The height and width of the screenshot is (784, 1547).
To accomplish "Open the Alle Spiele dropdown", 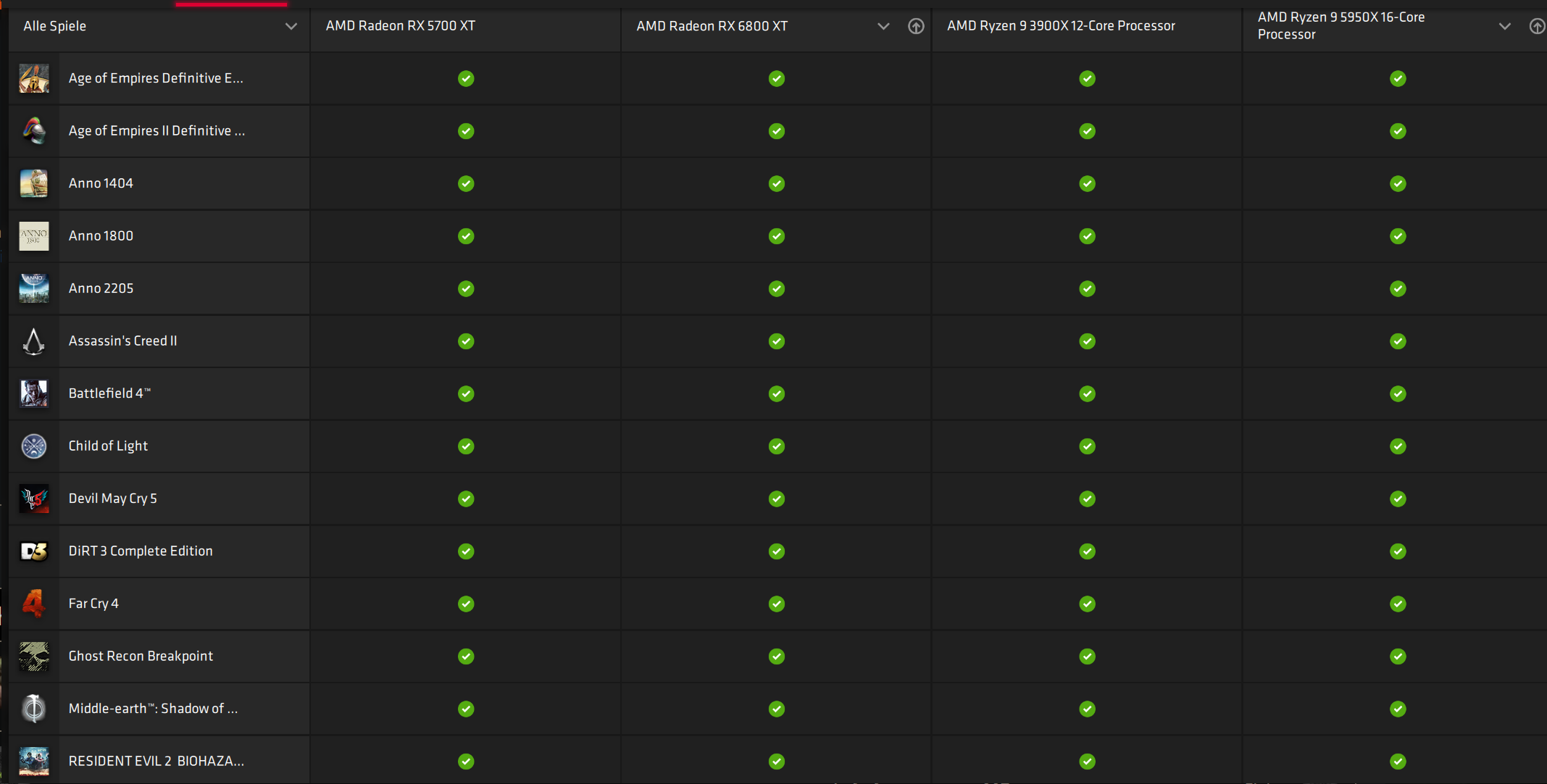I will tap(291, 27).
